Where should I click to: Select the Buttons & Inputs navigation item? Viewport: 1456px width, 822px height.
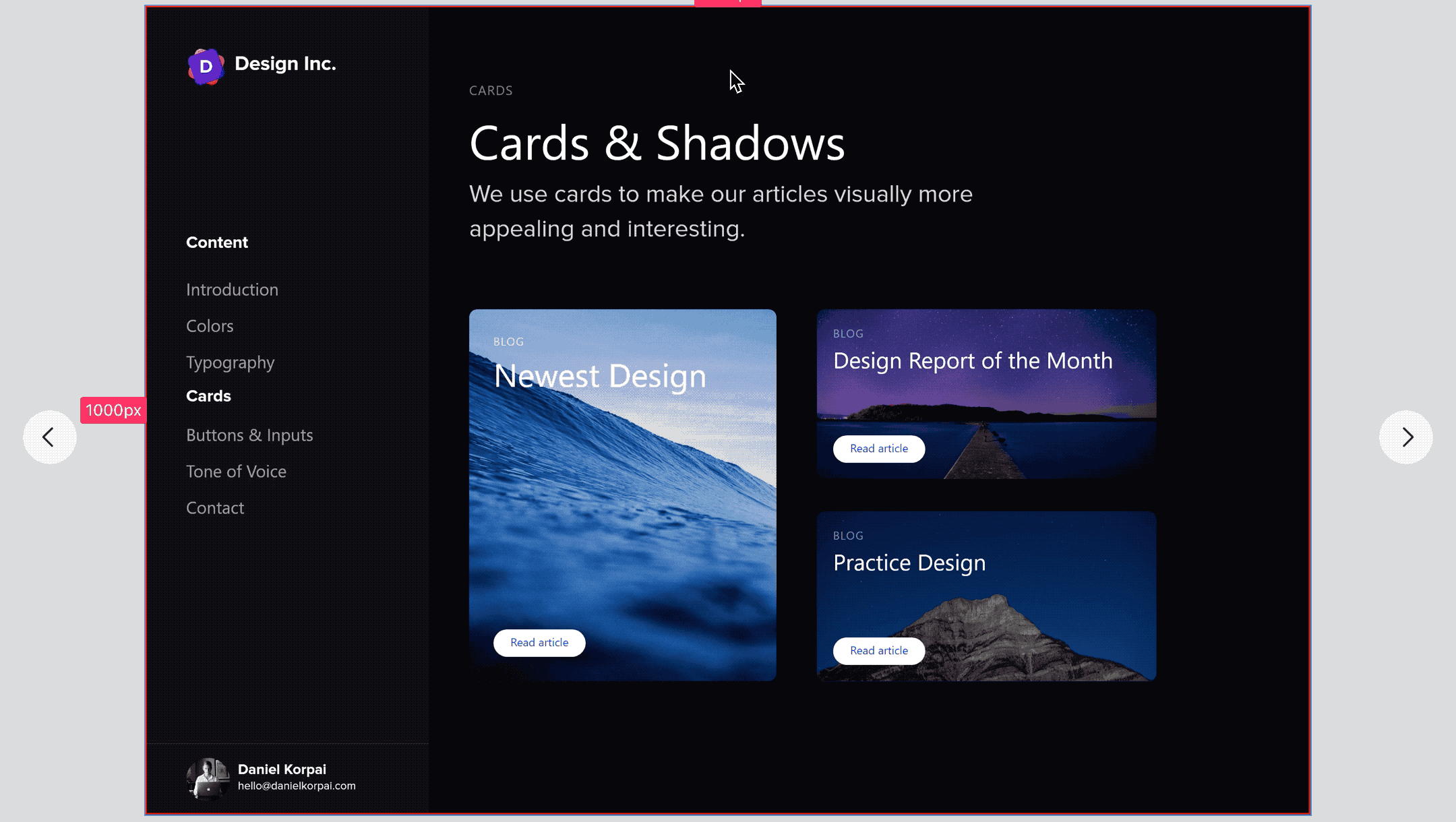click(x=249, y=434)
